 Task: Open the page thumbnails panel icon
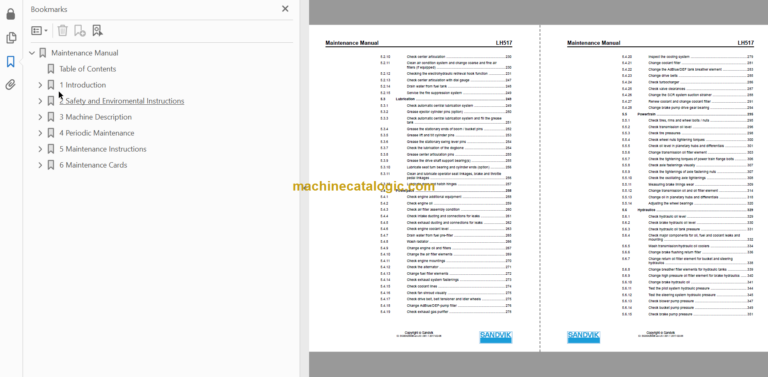point(10,38)
